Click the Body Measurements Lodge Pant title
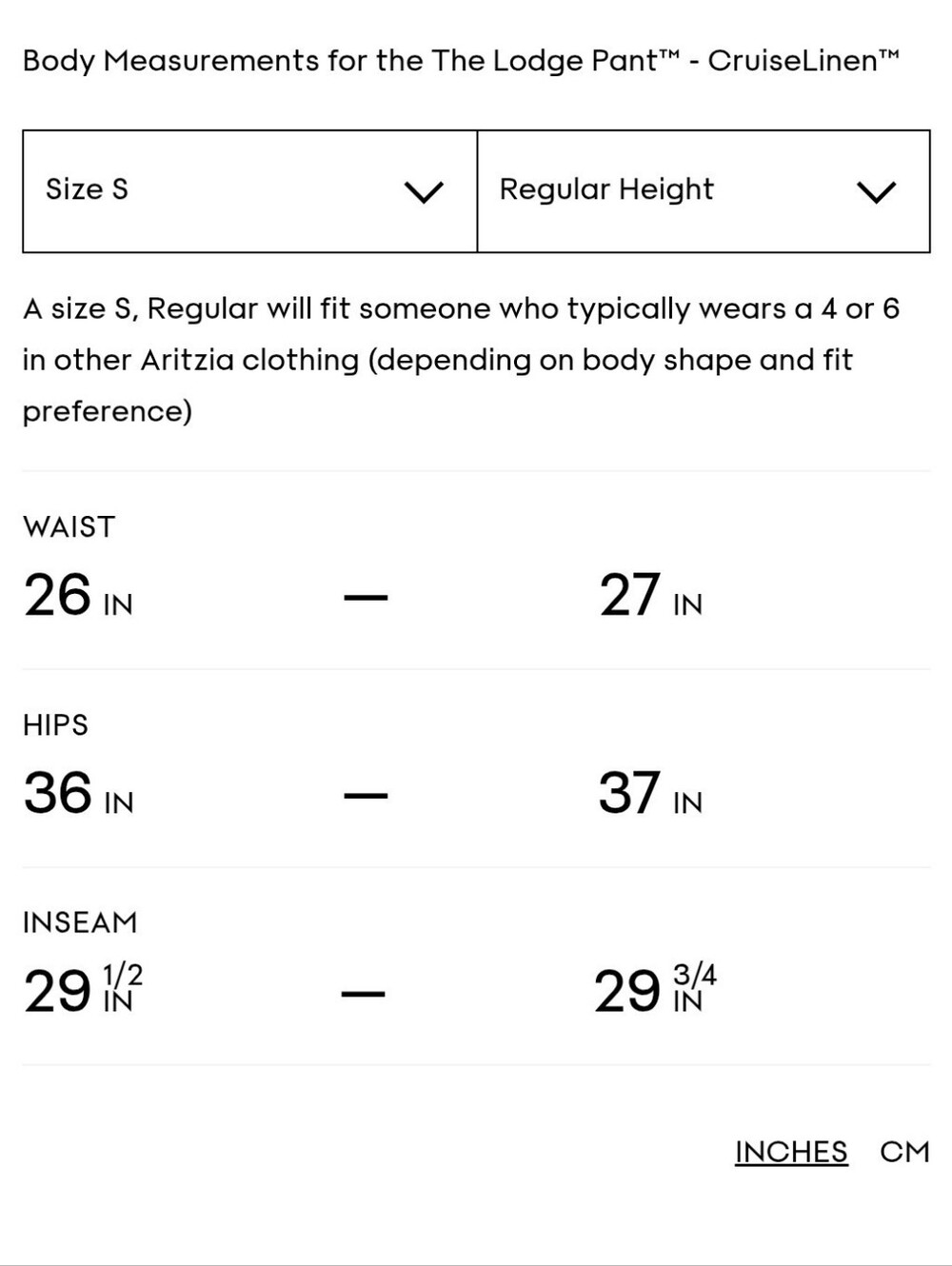Viewport: 952px width, 1266px height. pos(461,61)
